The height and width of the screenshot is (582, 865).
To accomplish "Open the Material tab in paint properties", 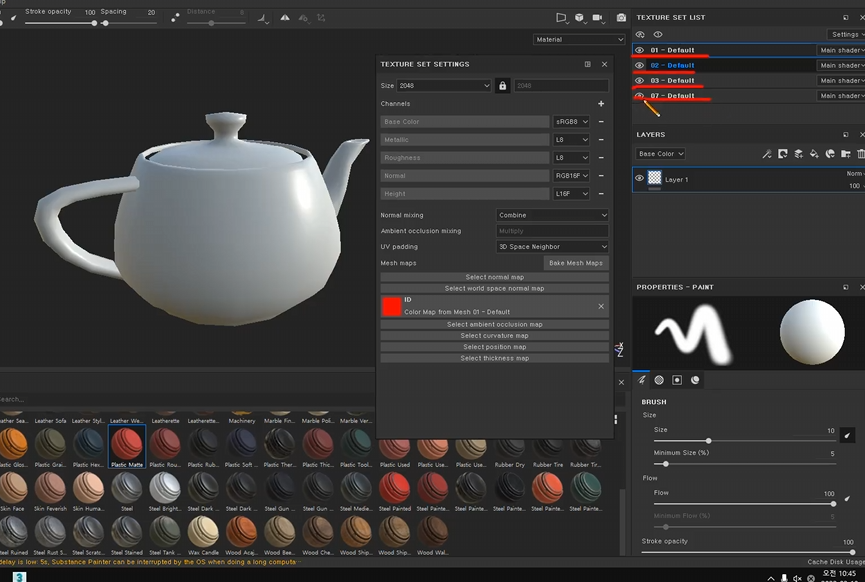I will pos(695,380).
